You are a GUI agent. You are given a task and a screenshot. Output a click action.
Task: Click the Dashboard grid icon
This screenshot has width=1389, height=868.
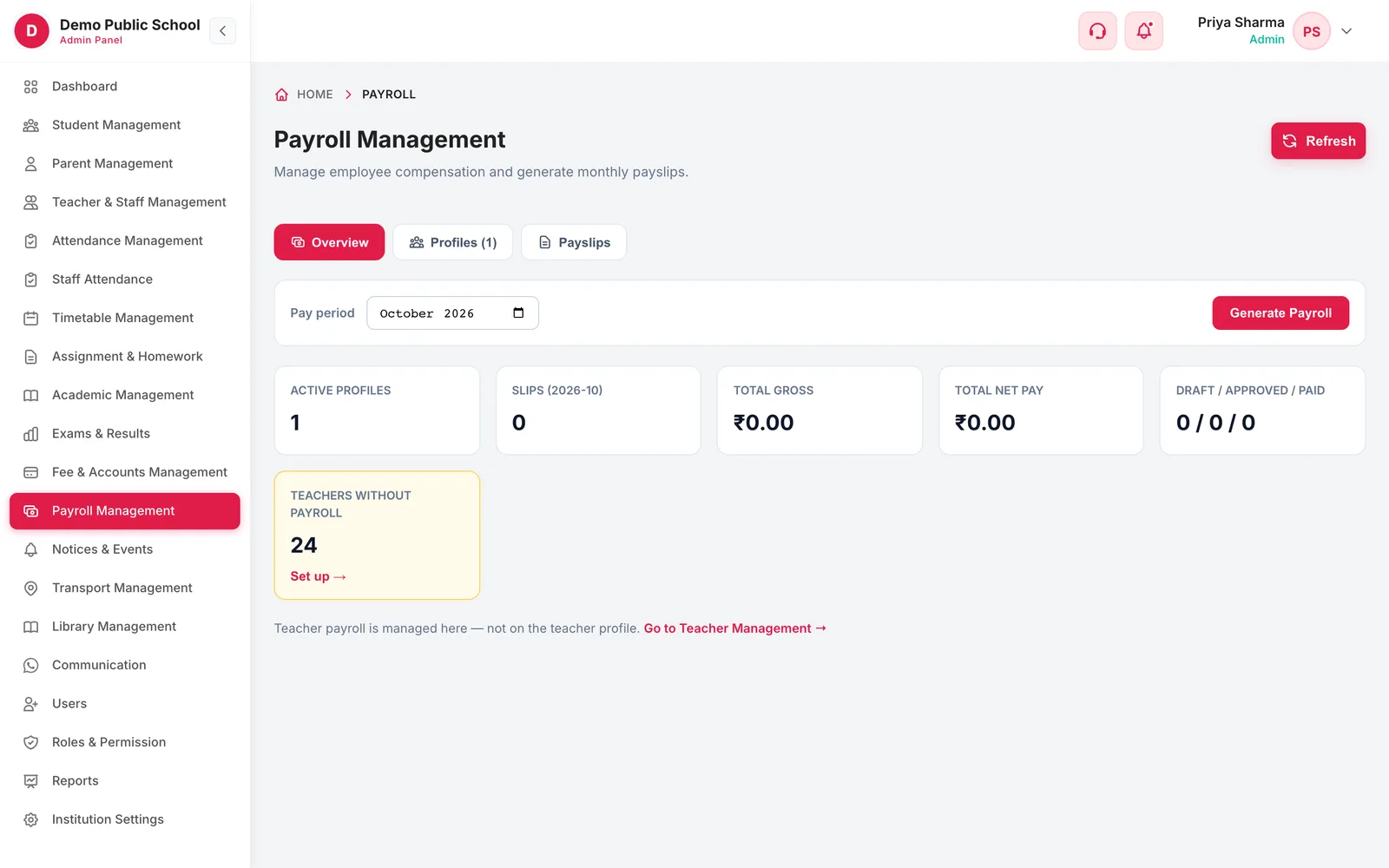31,87
